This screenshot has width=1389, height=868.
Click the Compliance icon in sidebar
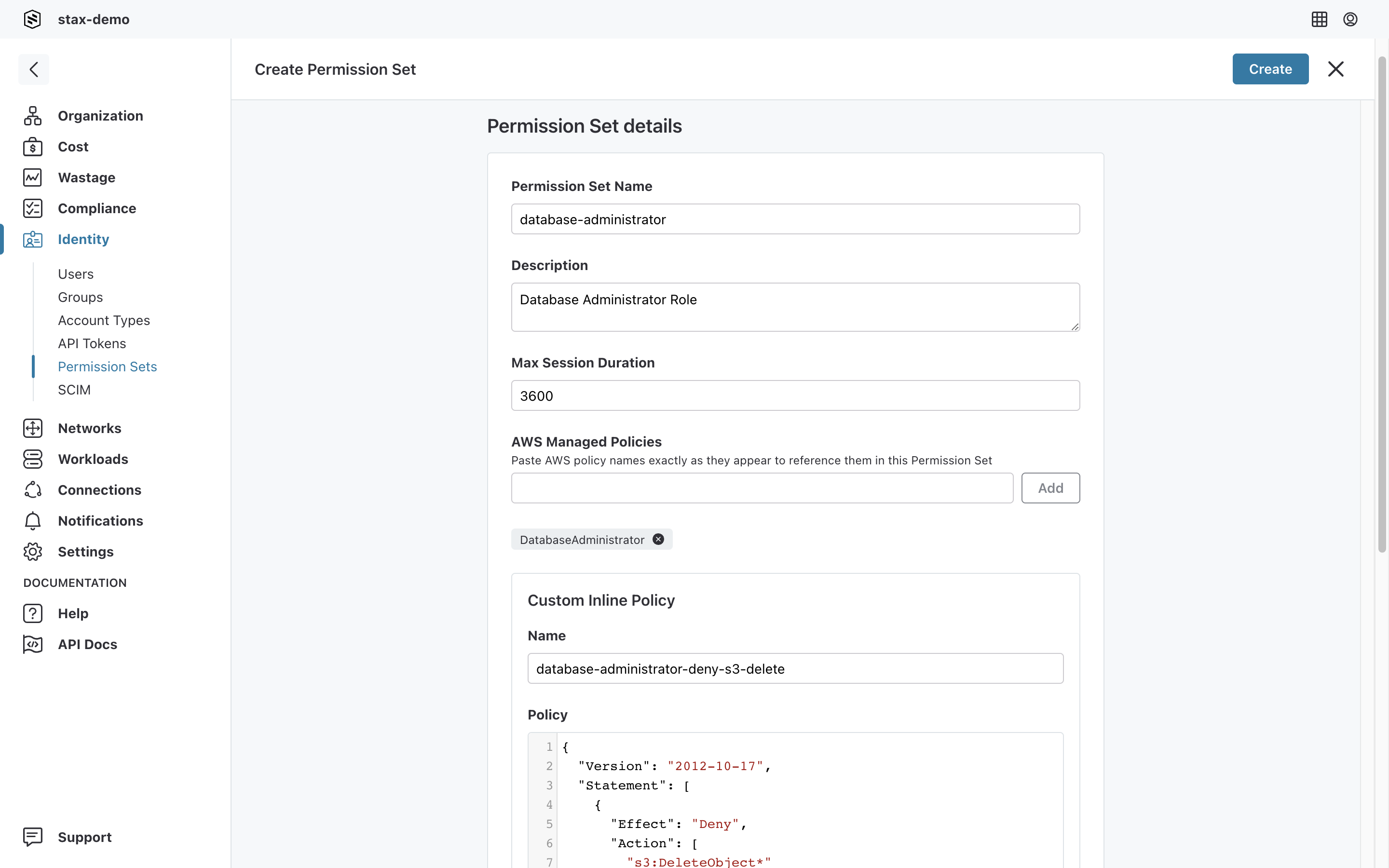point(32,208)
